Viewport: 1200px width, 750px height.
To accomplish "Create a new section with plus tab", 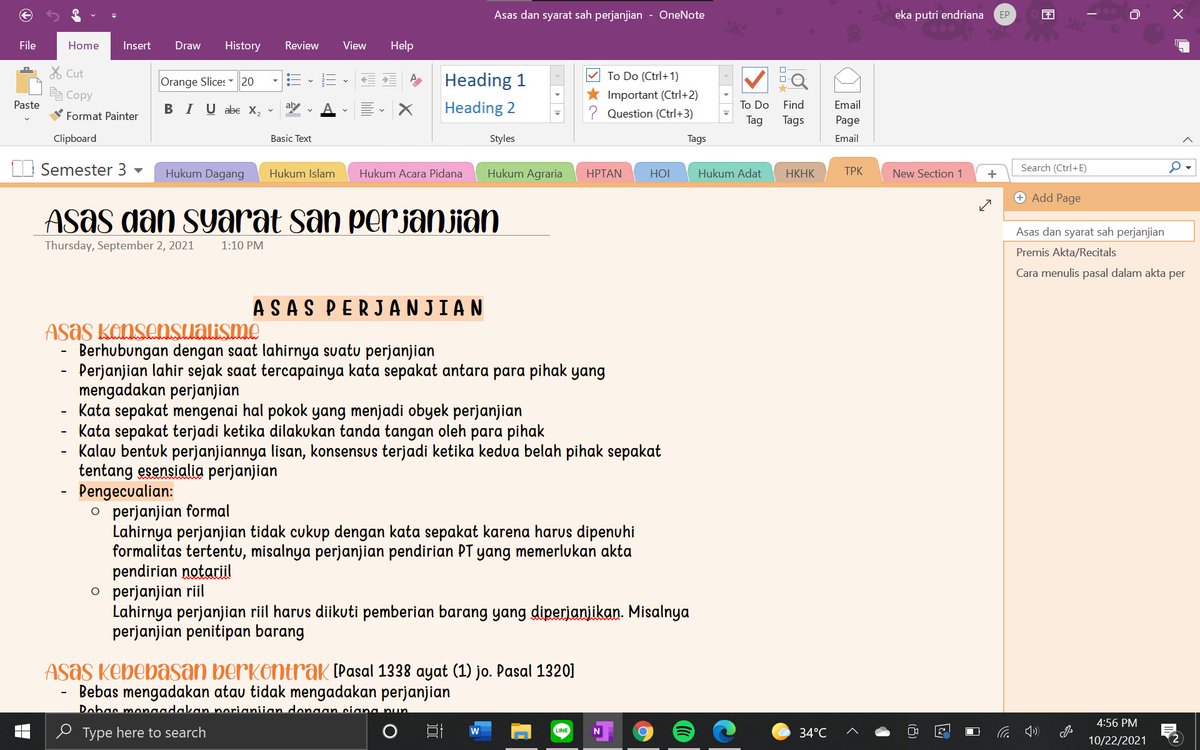I will pyautogui.click(x=992, y=173).
